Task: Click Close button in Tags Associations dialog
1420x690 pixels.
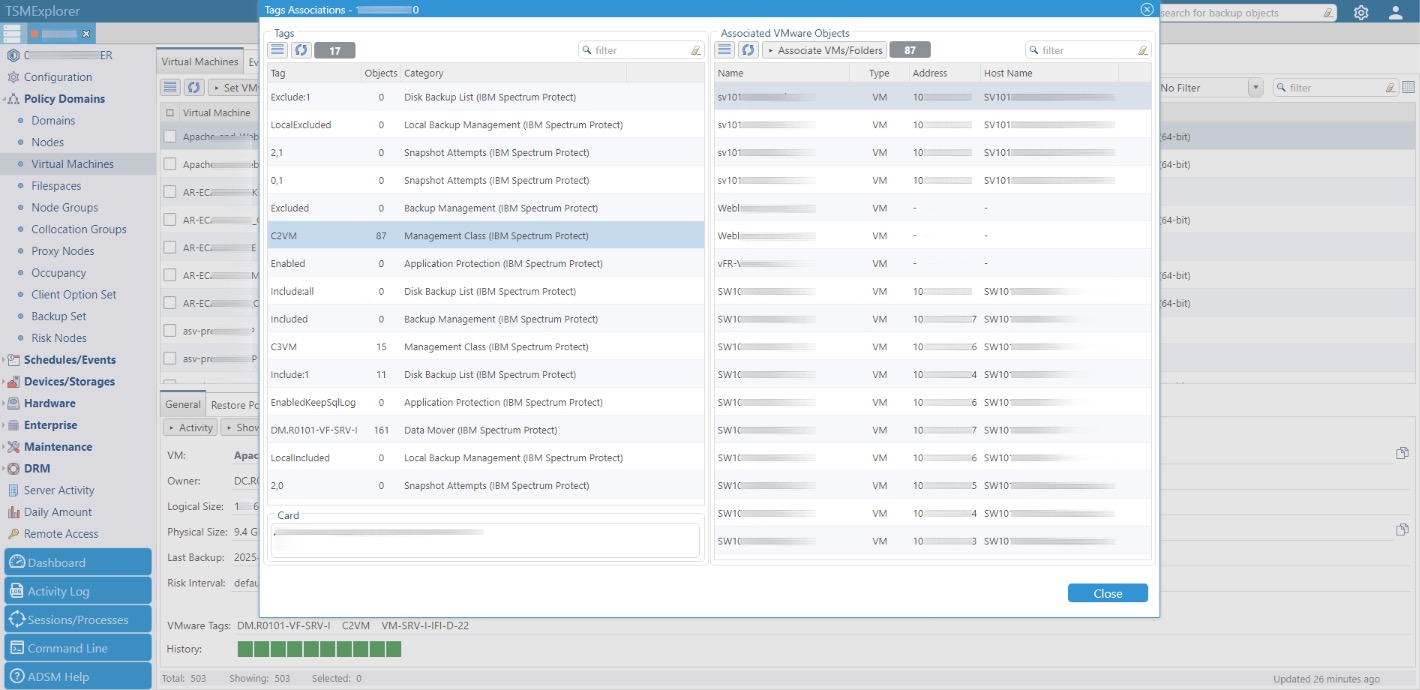Action: tap(1108, 593)
